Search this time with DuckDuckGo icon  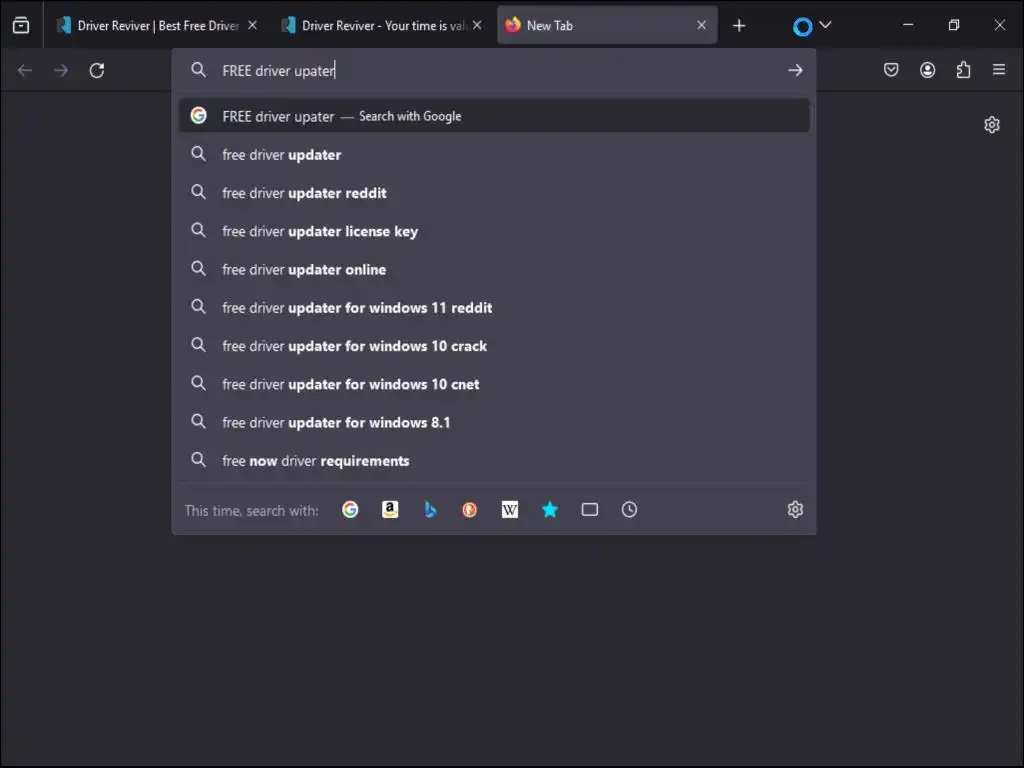[470, 509]
